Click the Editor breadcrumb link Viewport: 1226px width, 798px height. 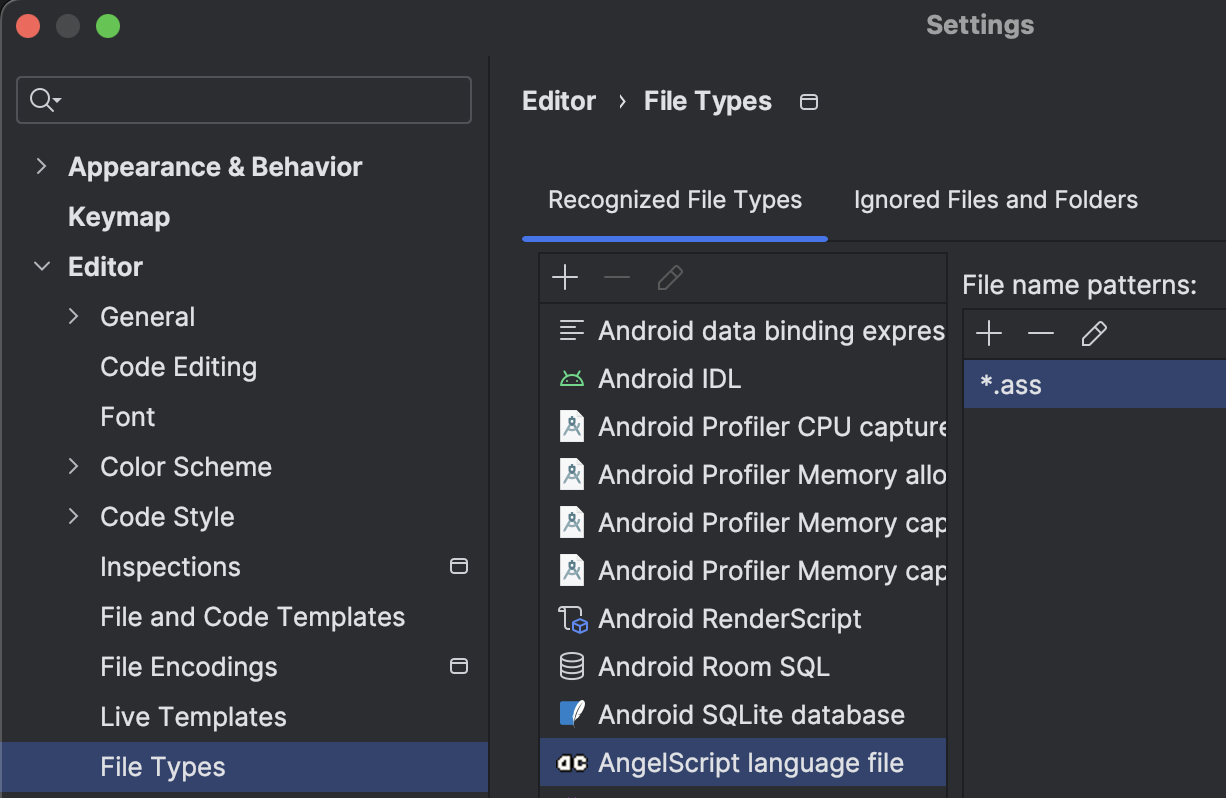click(559, 102)
